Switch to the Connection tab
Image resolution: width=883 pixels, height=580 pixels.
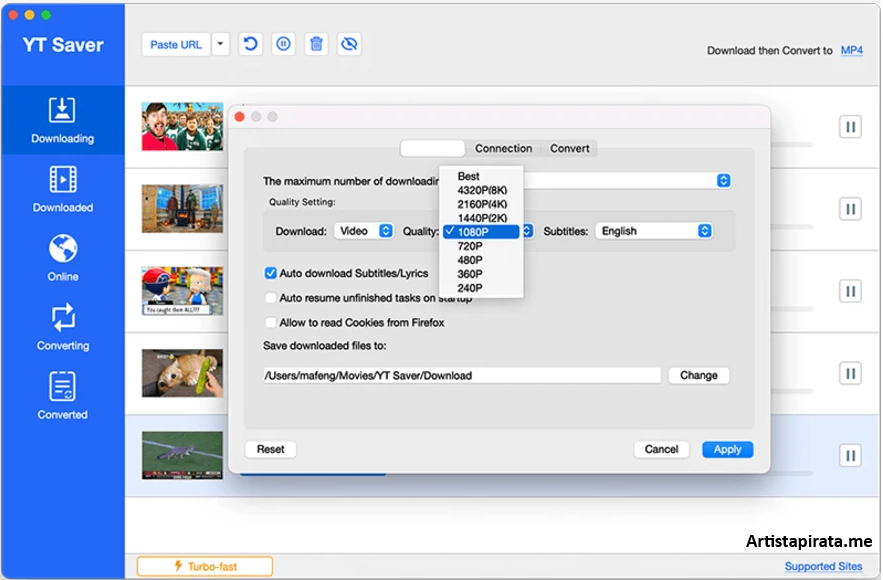503,148
